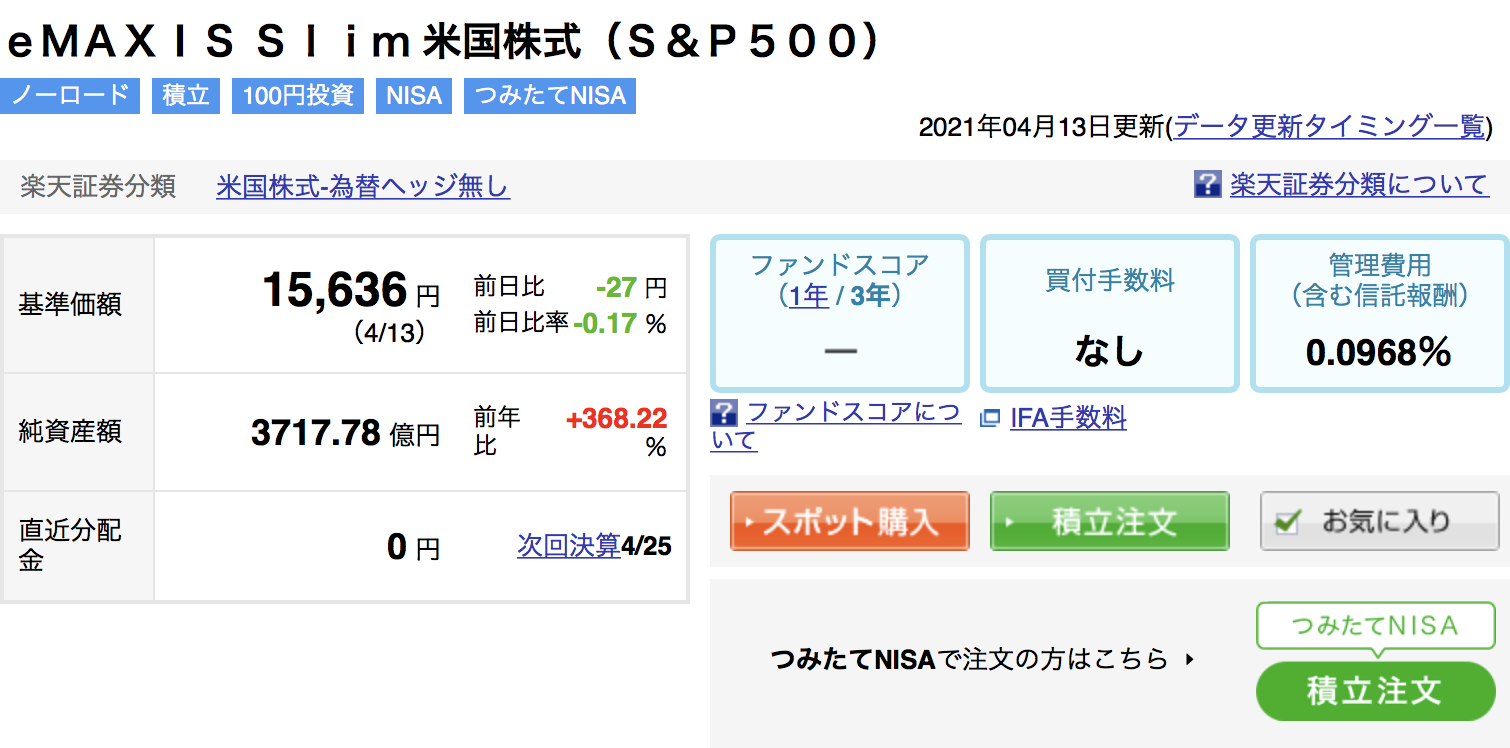Open the データ更新タイミング一覧 link

(1329, 126)
